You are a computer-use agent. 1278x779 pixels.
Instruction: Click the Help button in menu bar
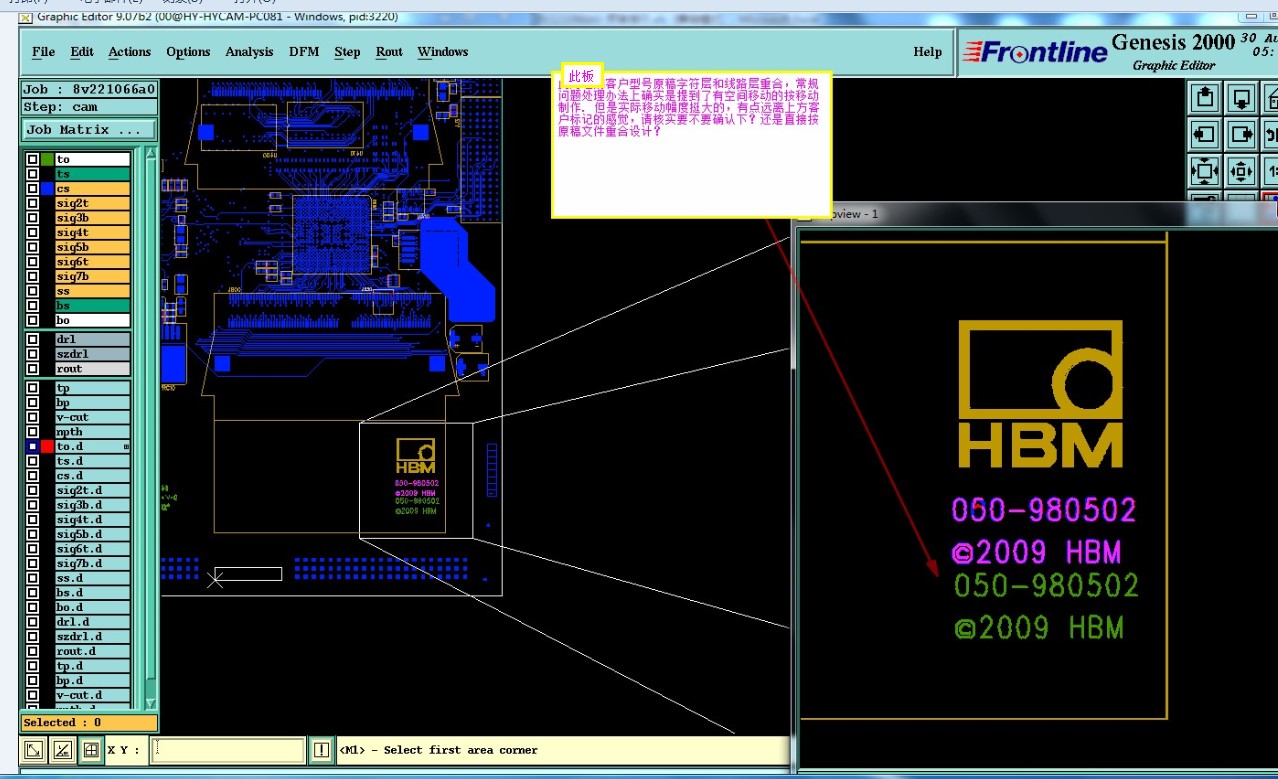[x=927, y=52]
